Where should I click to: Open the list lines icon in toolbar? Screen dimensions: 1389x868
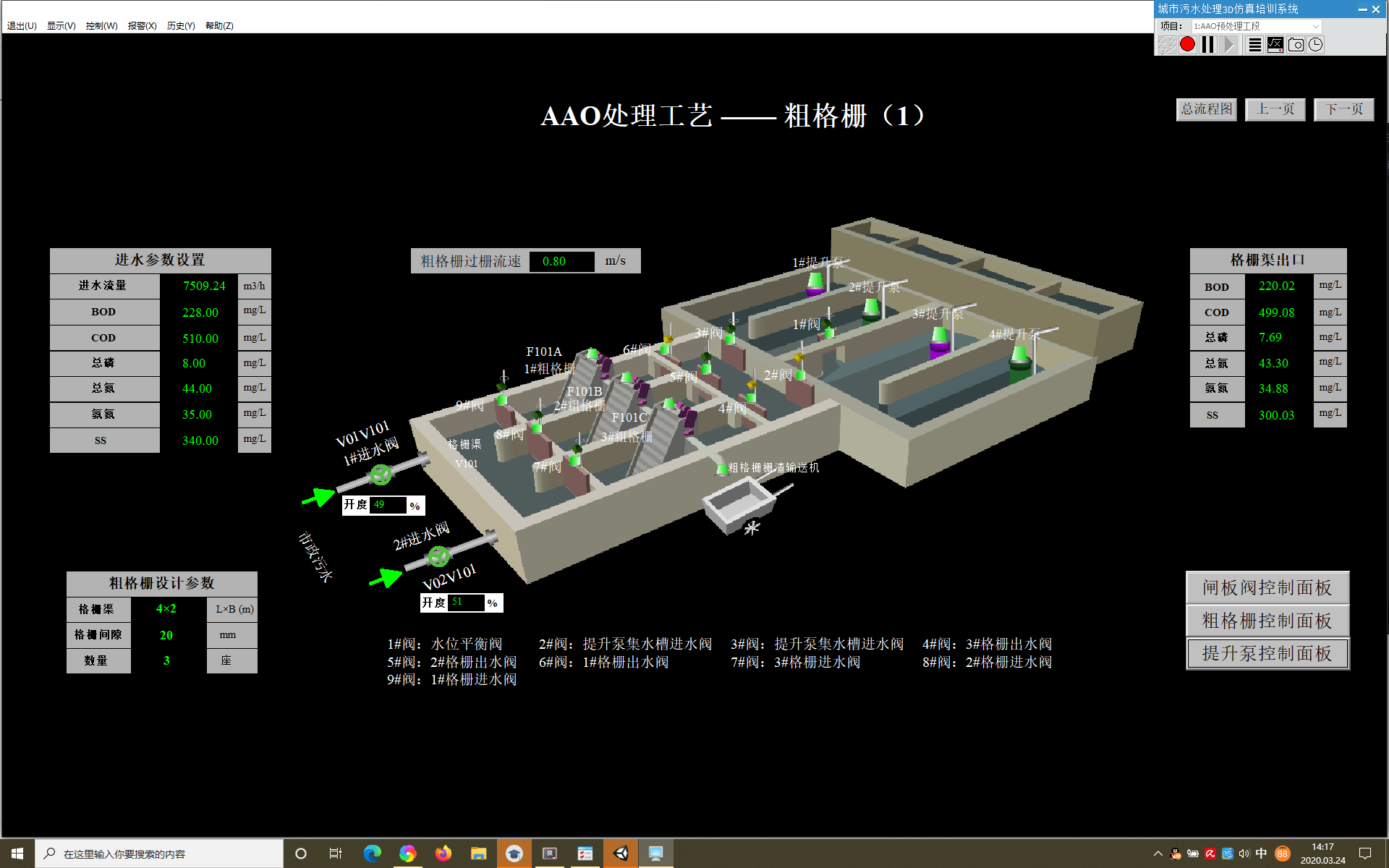1254,45
